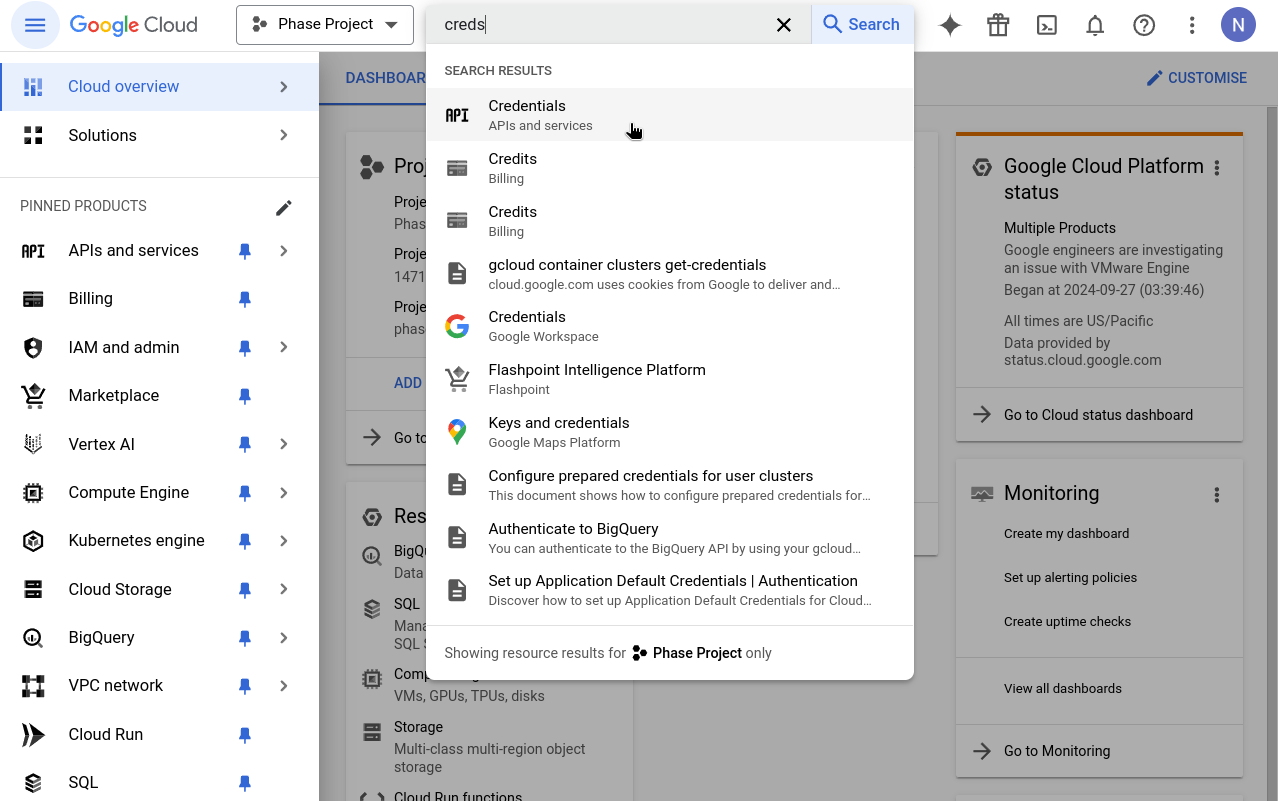1278x801 pixels.
Task: Open Gemini sparkle assistant icon
Action: click(950, 25)
